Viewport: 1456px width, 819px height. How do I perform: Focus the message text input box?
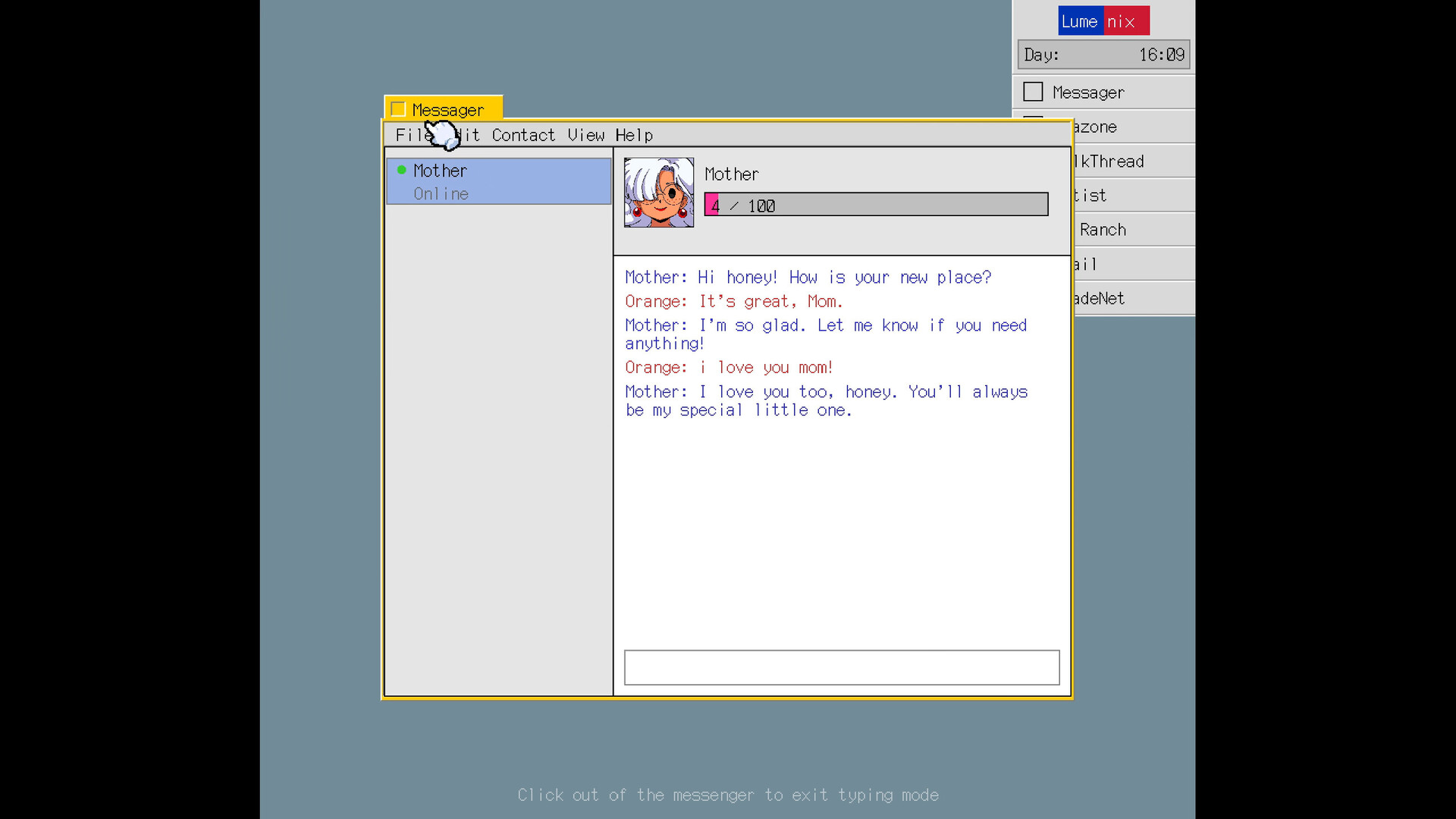pos(842,667)
